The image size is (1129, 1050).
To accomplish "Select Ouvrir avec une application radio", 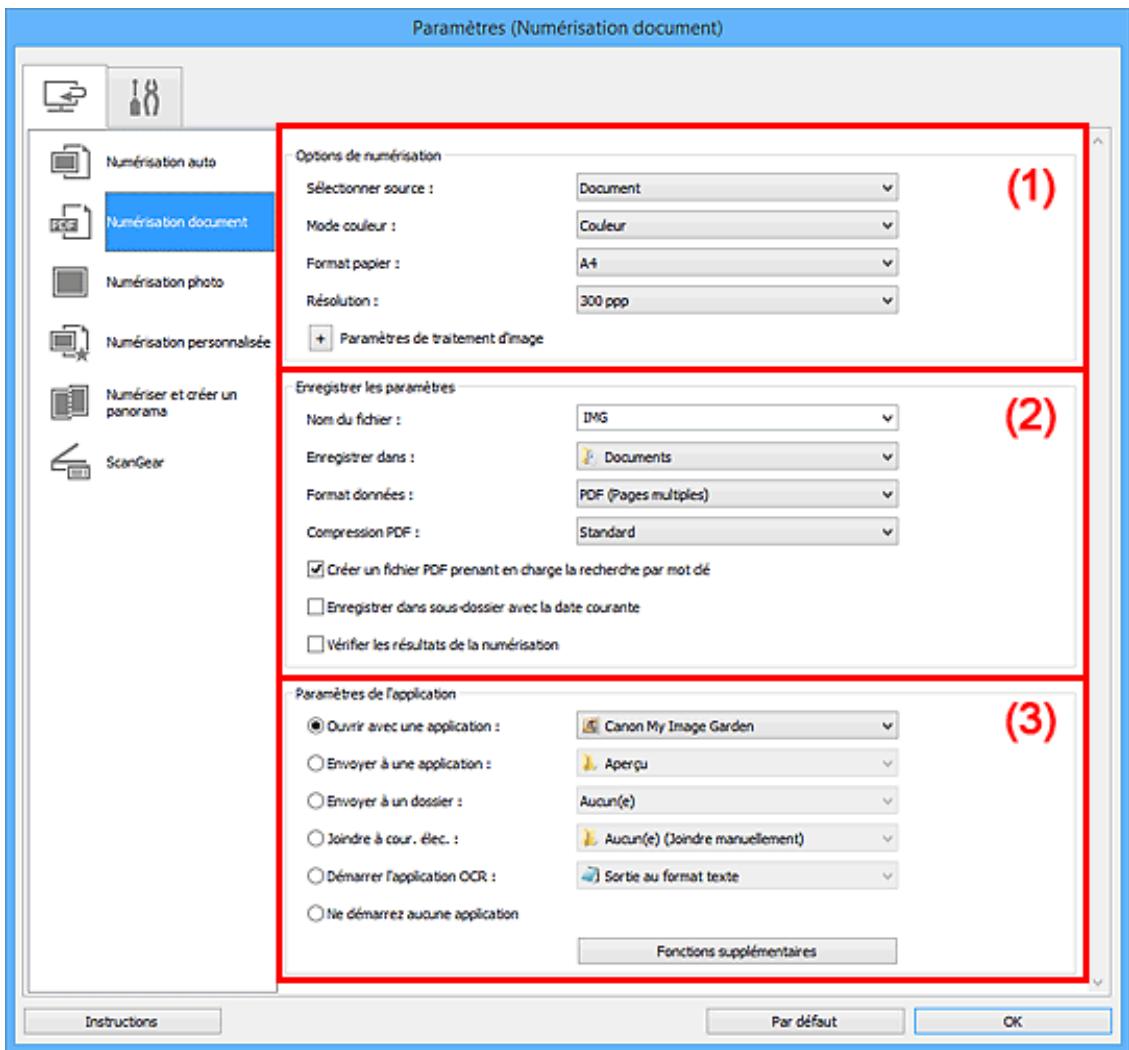I will point(315,726).
